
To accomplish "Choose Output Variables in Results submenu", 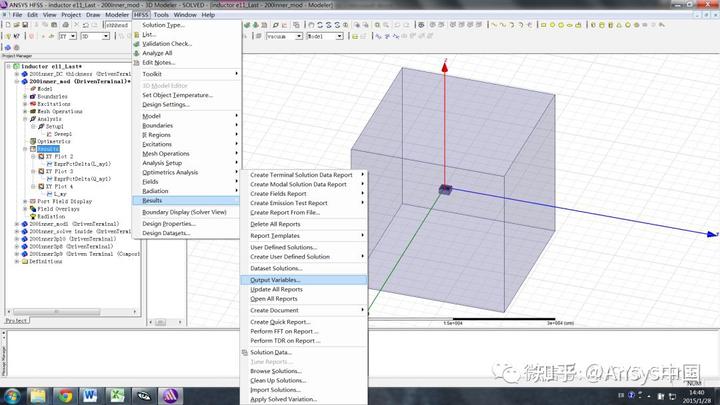I will tap(304, 280).
